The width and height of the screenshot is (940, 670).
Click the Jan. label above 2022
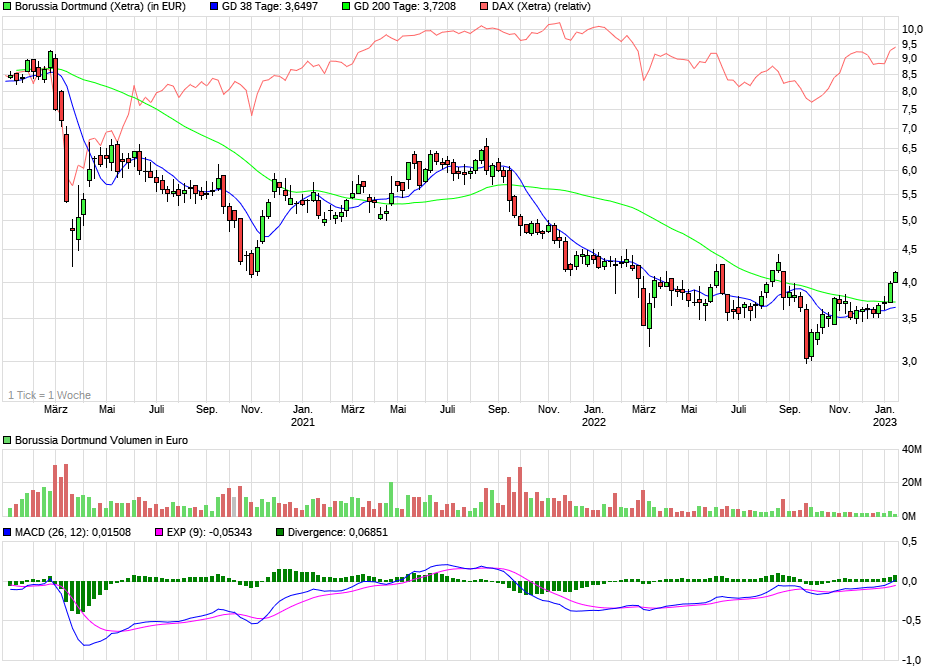593,409
